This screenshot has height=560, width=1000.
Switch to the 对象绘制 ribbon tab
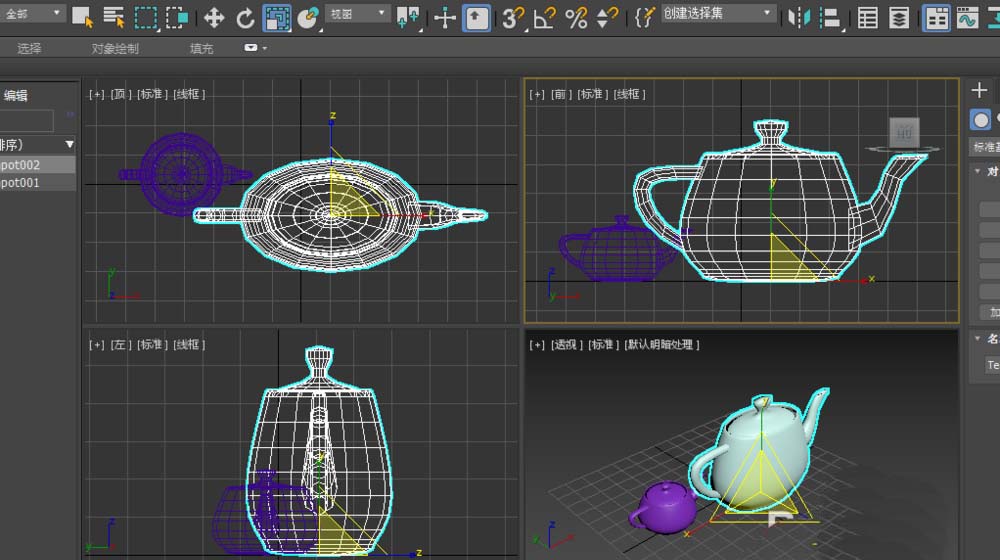115,48
